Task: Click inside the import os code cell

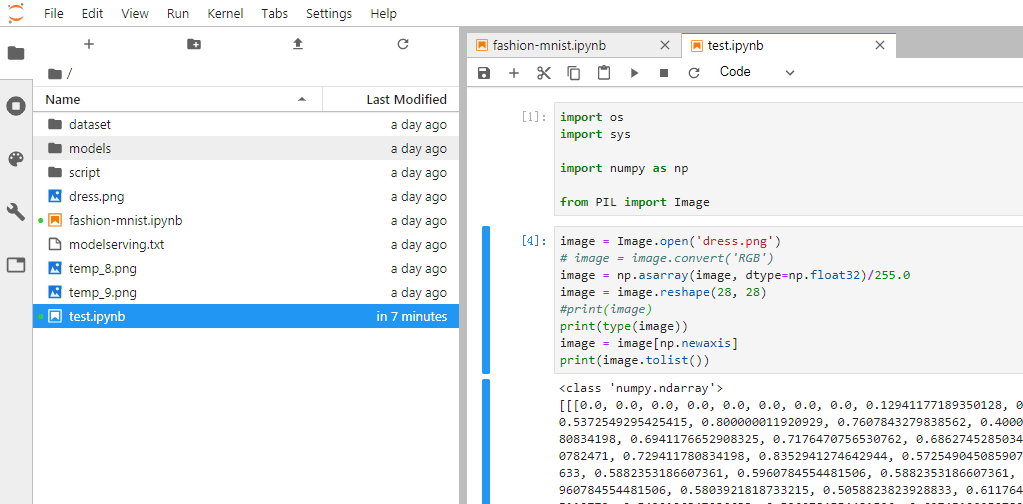Action: [x=788, y=159]
